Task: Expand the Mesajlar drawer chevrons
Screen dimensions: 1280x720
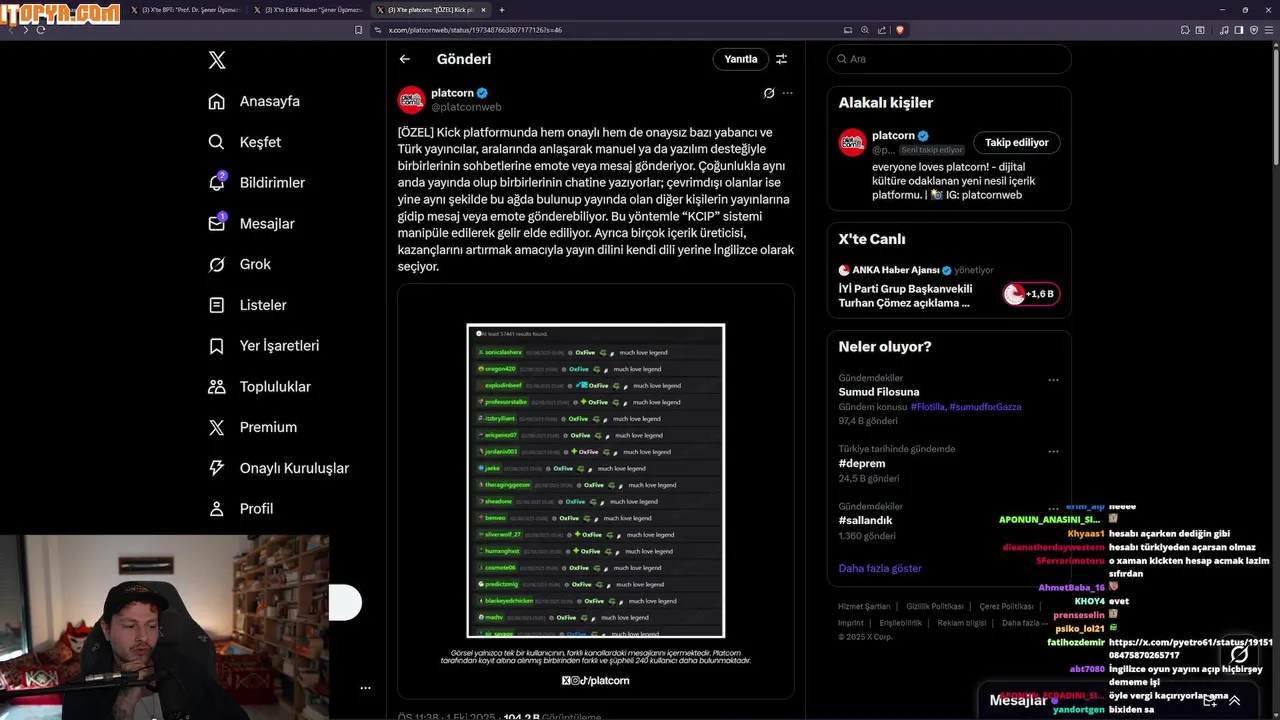Action: pos(1235,701)
